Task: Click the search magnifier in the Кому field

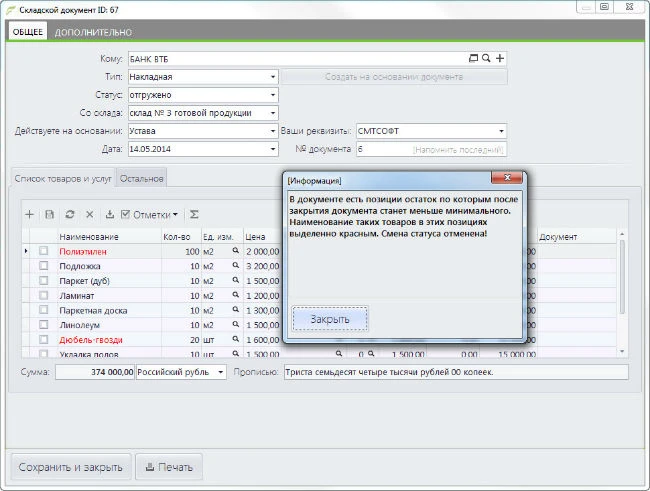Action: tap(486, 58)
